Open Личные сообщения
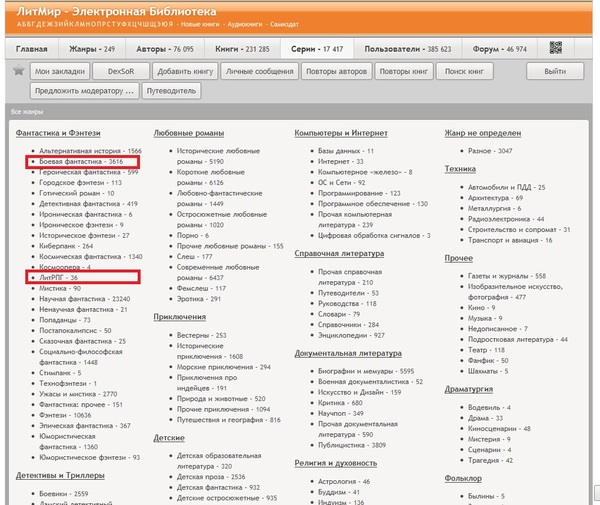Viewport: 600px width, 505px height. click(x=259, y=72)
